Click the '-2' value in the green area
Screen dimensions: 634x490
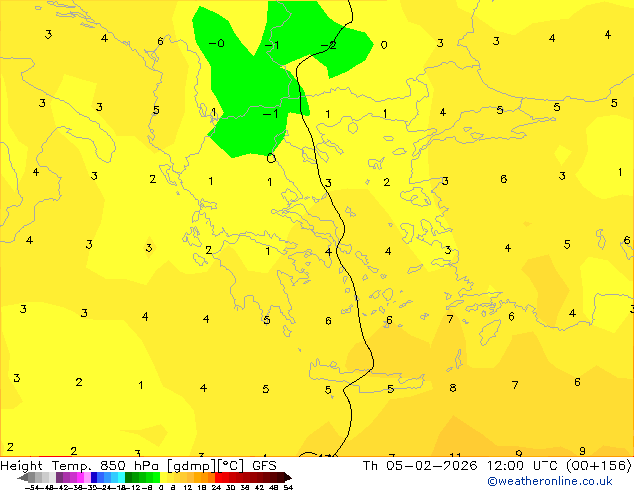click(x=328, y=45)
